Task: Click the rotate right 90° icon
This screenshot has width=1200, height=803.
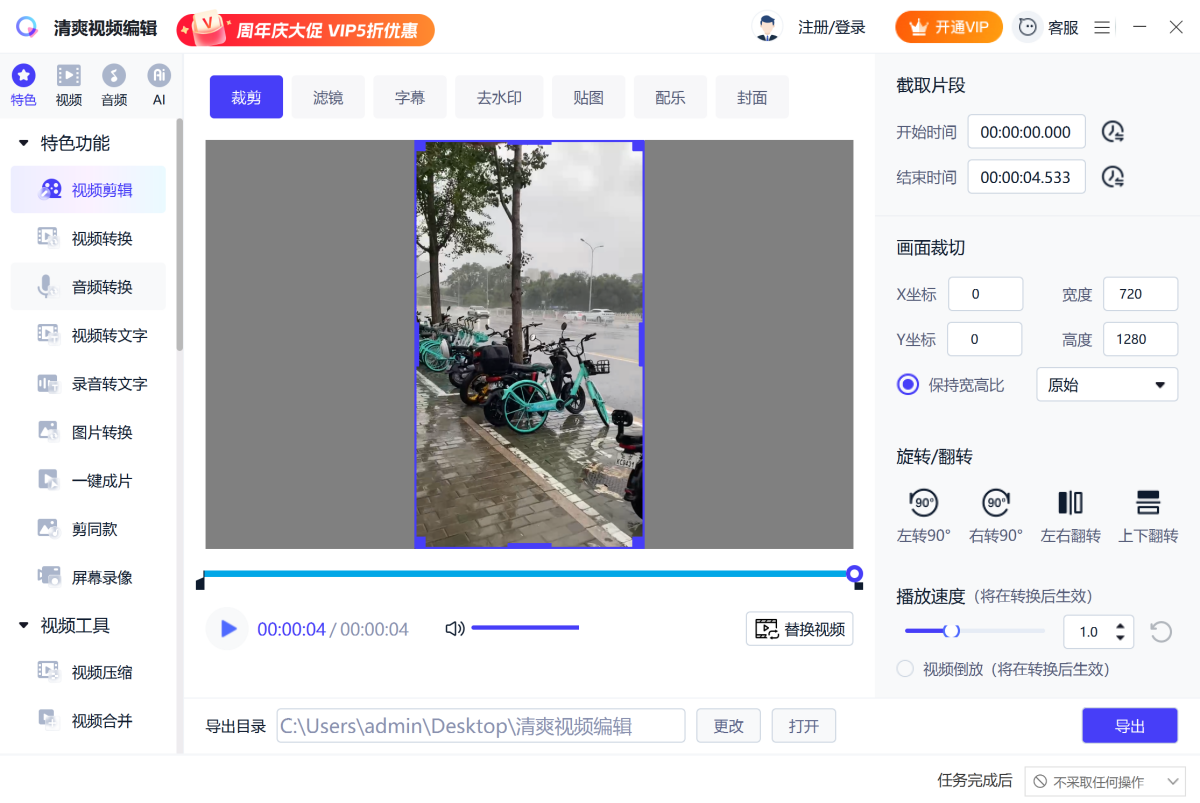Action: coord(996,503)
